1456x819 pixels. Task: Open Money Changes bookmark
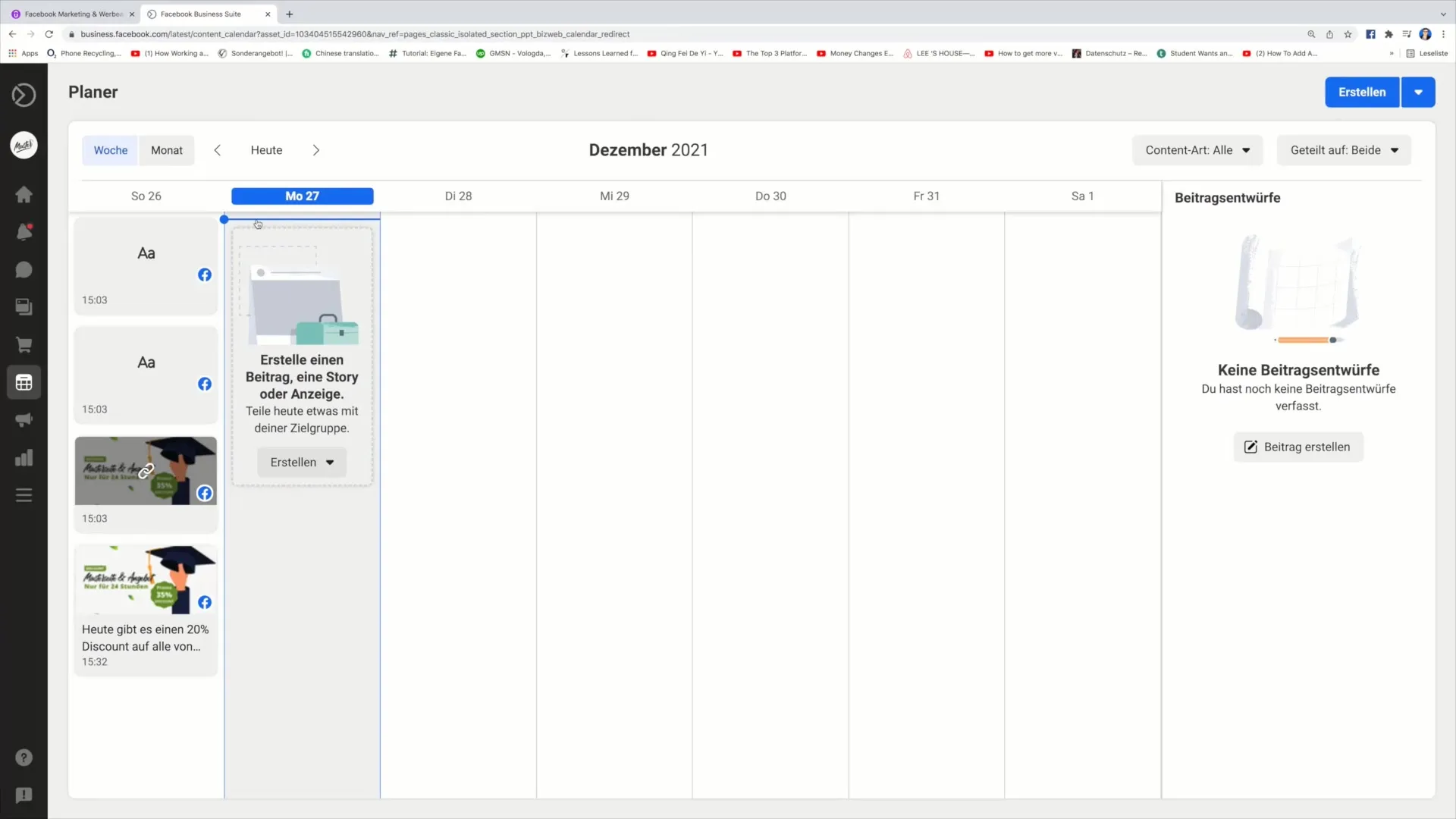855,53
